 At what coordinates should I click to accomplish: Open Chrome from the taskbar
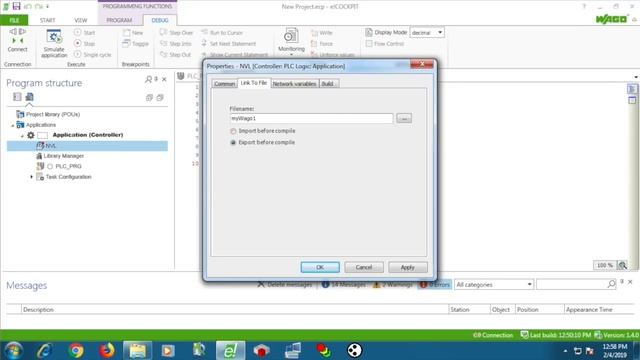[x=76, y=351]
